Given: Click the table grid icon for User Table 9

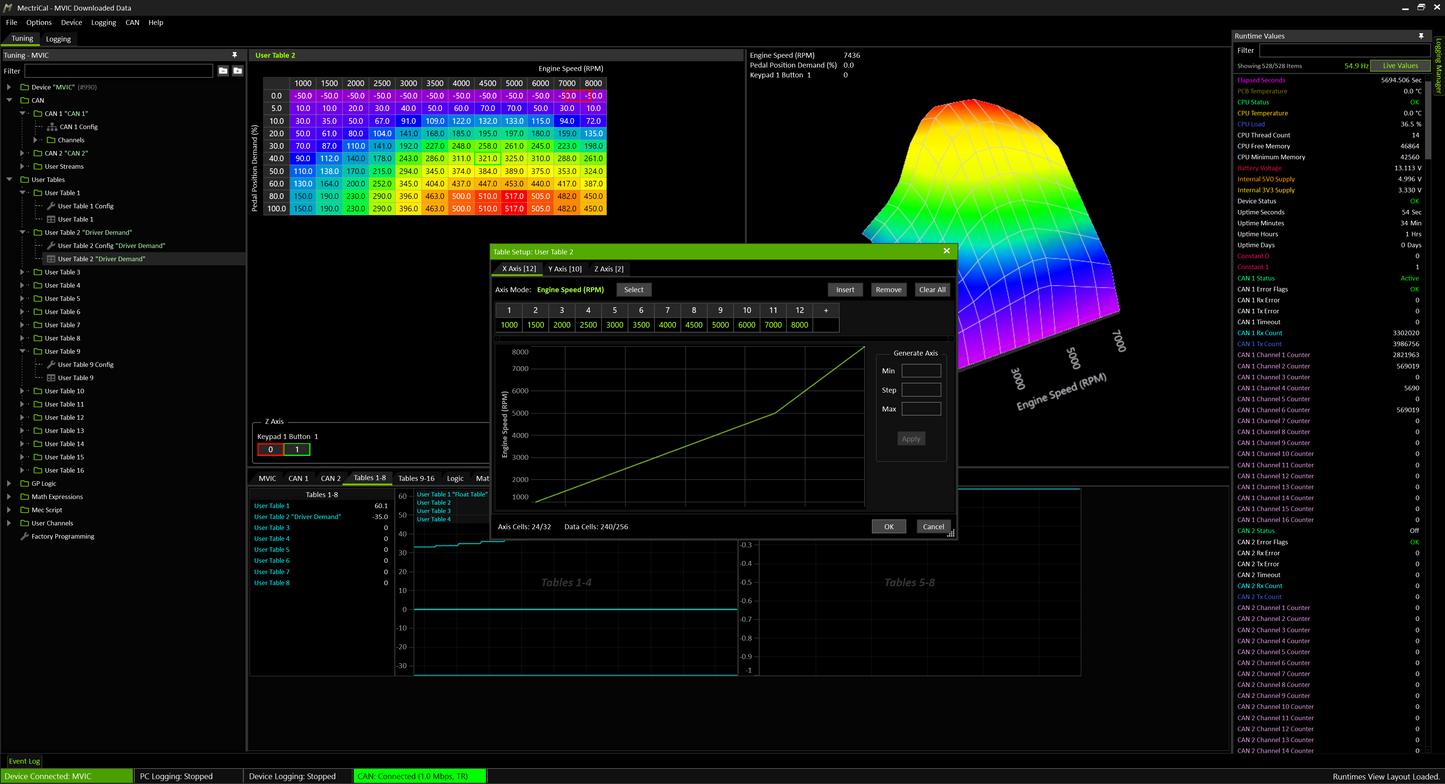Looking at the screenshot, I should tap(51, 378).
